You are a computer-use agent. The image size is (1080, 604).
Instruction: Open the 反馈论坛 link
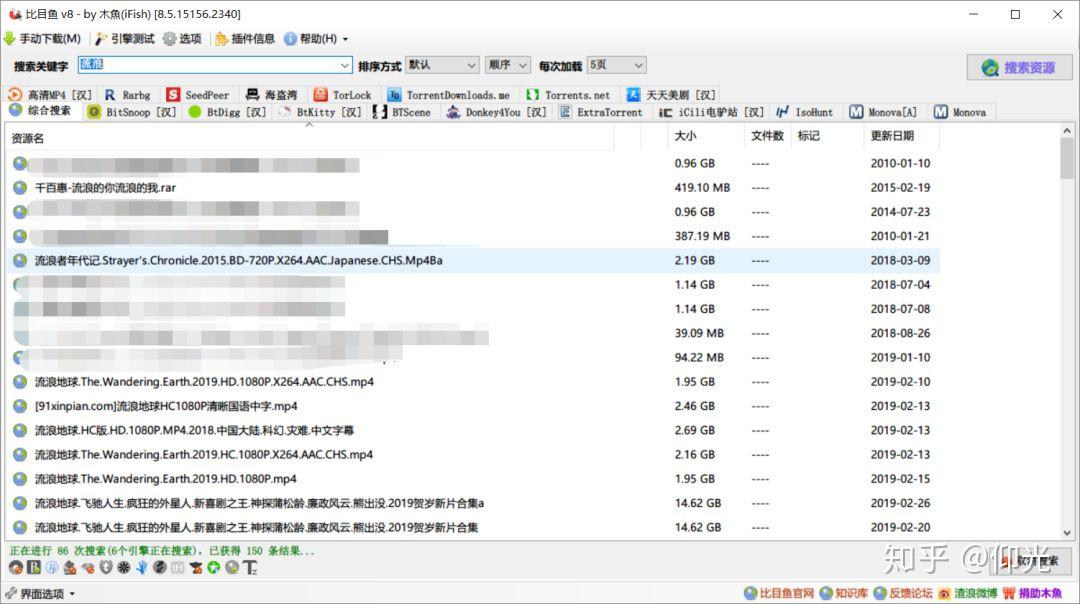point(902,593)
